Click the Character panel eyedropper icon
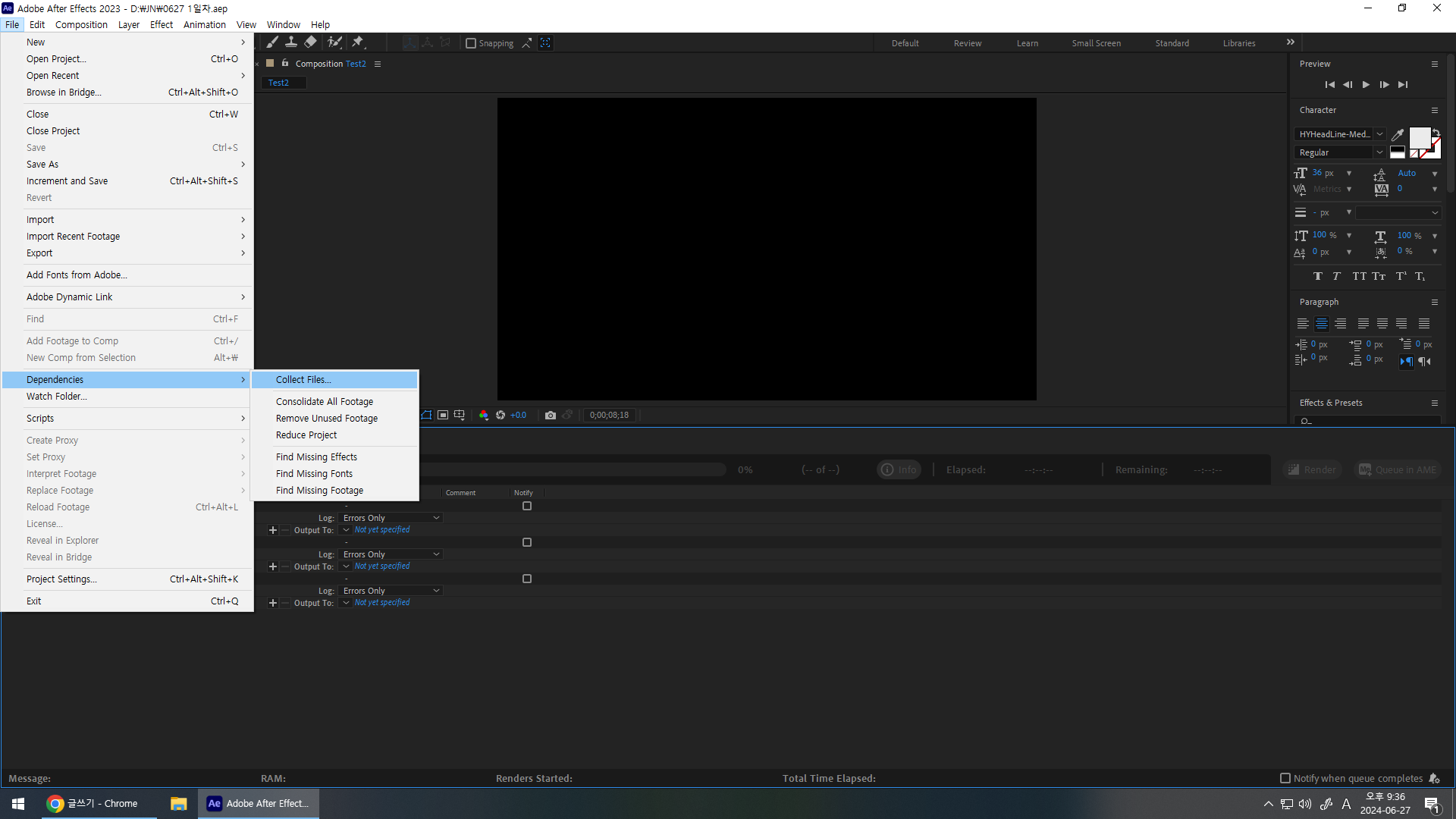Image resolution: width=1456 pixels, height=819 pixels. (1398, 135)
